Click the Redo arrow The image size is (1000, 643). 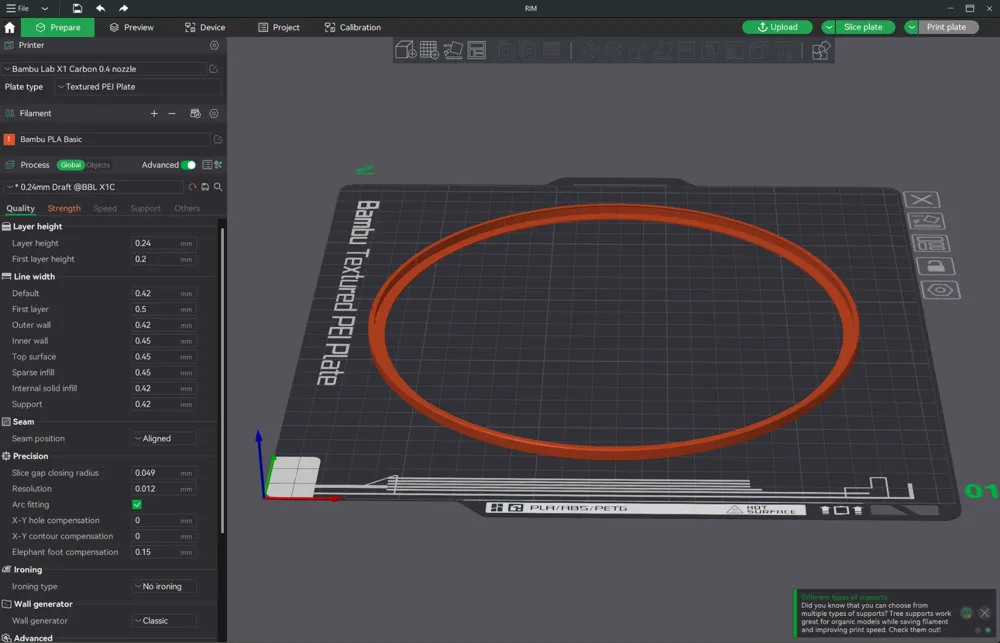point(123,8)
